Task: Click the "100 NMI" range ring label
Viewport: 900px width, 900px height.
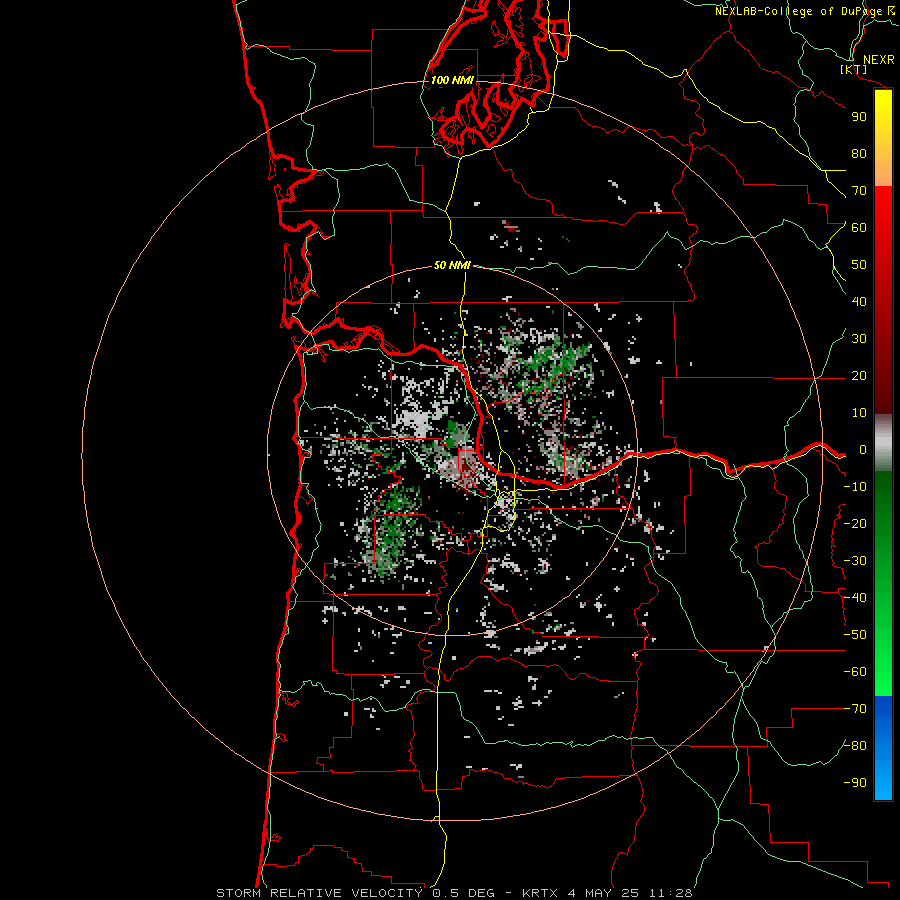Action: click(x=452, y=80)
